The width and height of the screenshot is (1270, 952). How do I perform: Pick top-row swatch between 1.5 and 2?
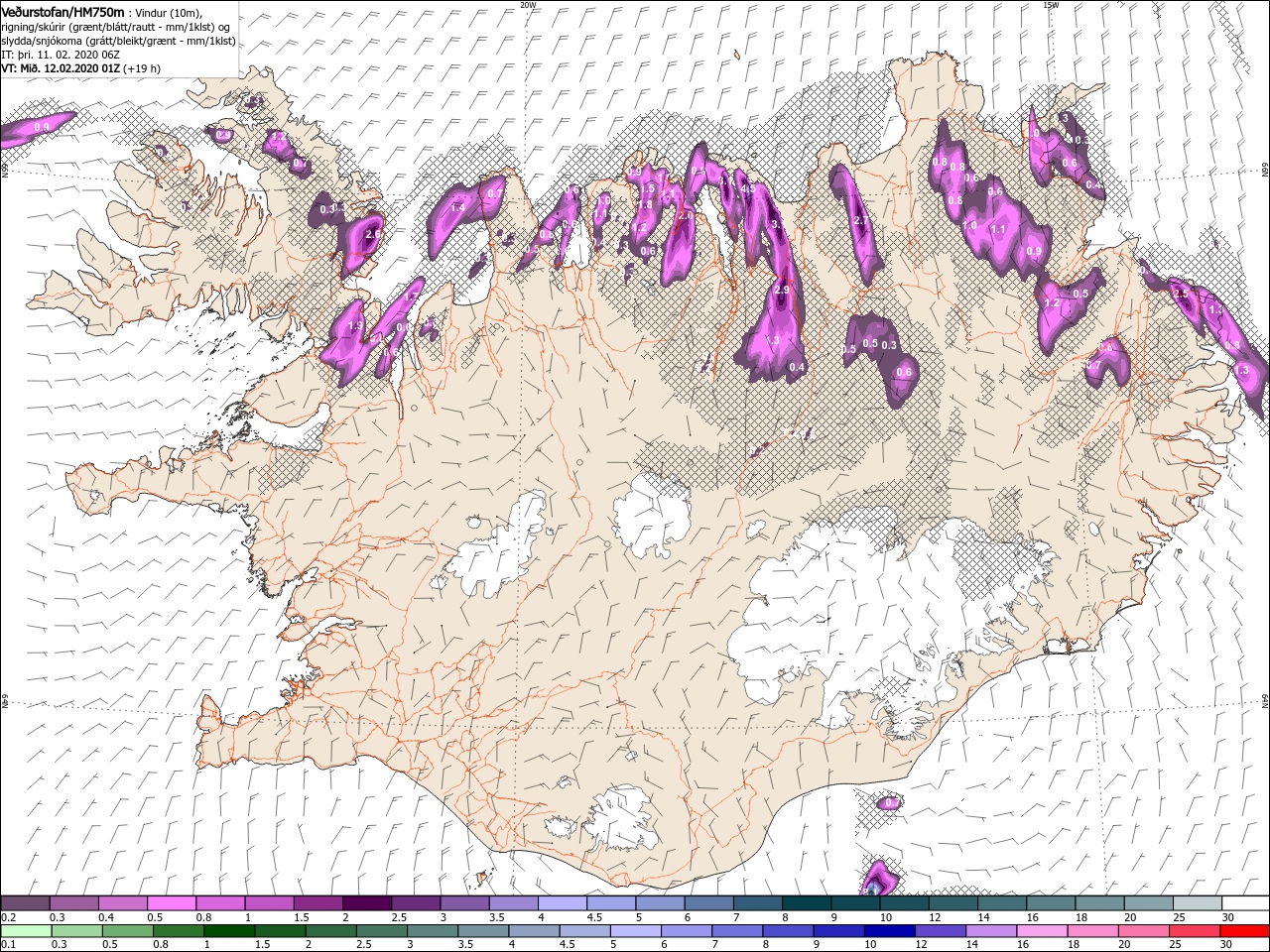pos(317,903)
